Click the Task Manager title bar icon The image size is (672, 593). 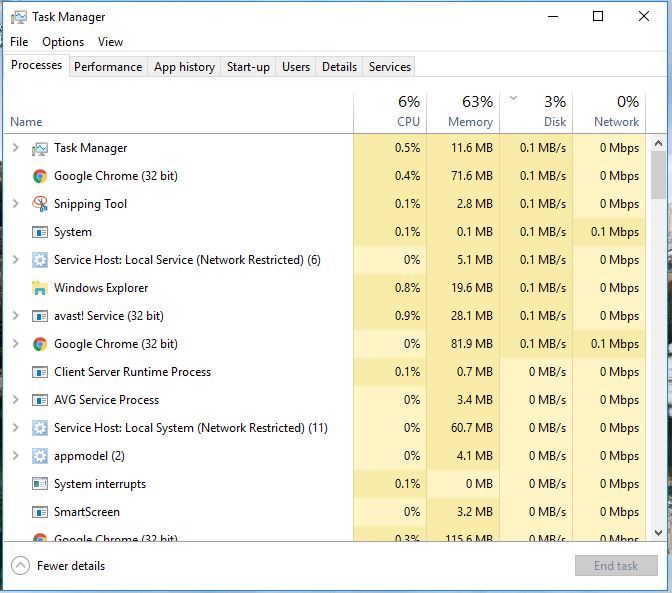click(x=19, y=17)
